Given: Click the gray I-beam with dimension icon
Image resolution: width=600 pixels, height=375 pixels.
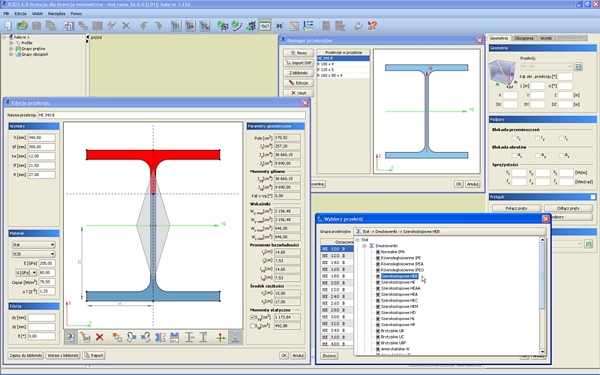Looking at the screenshot, I should 189,337.
